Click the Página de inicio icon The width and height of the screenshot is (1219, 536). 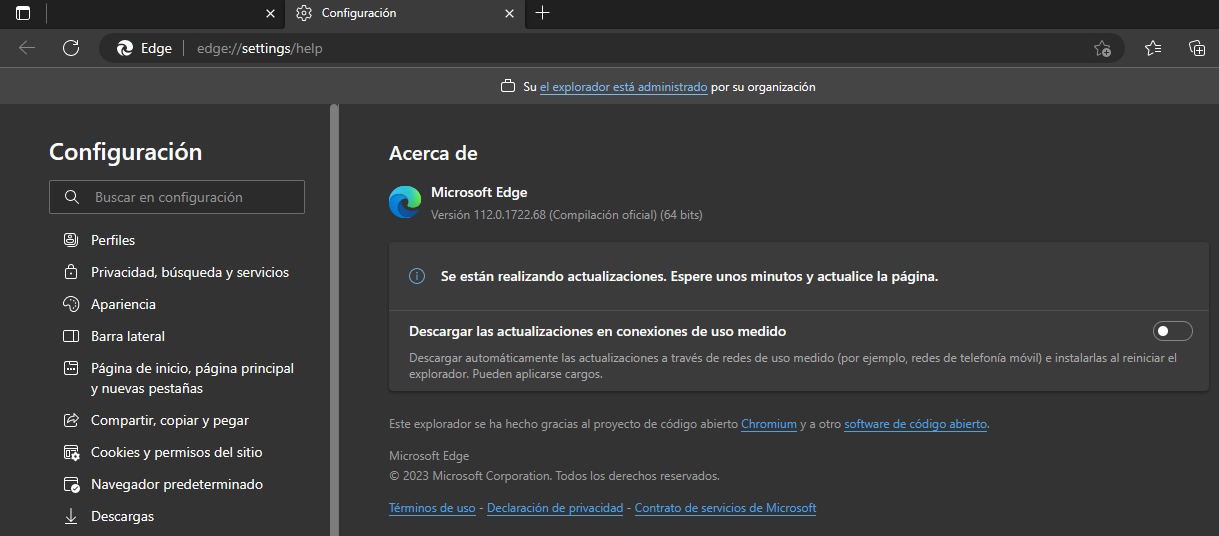pyautogui.click(x=71, y=368)
